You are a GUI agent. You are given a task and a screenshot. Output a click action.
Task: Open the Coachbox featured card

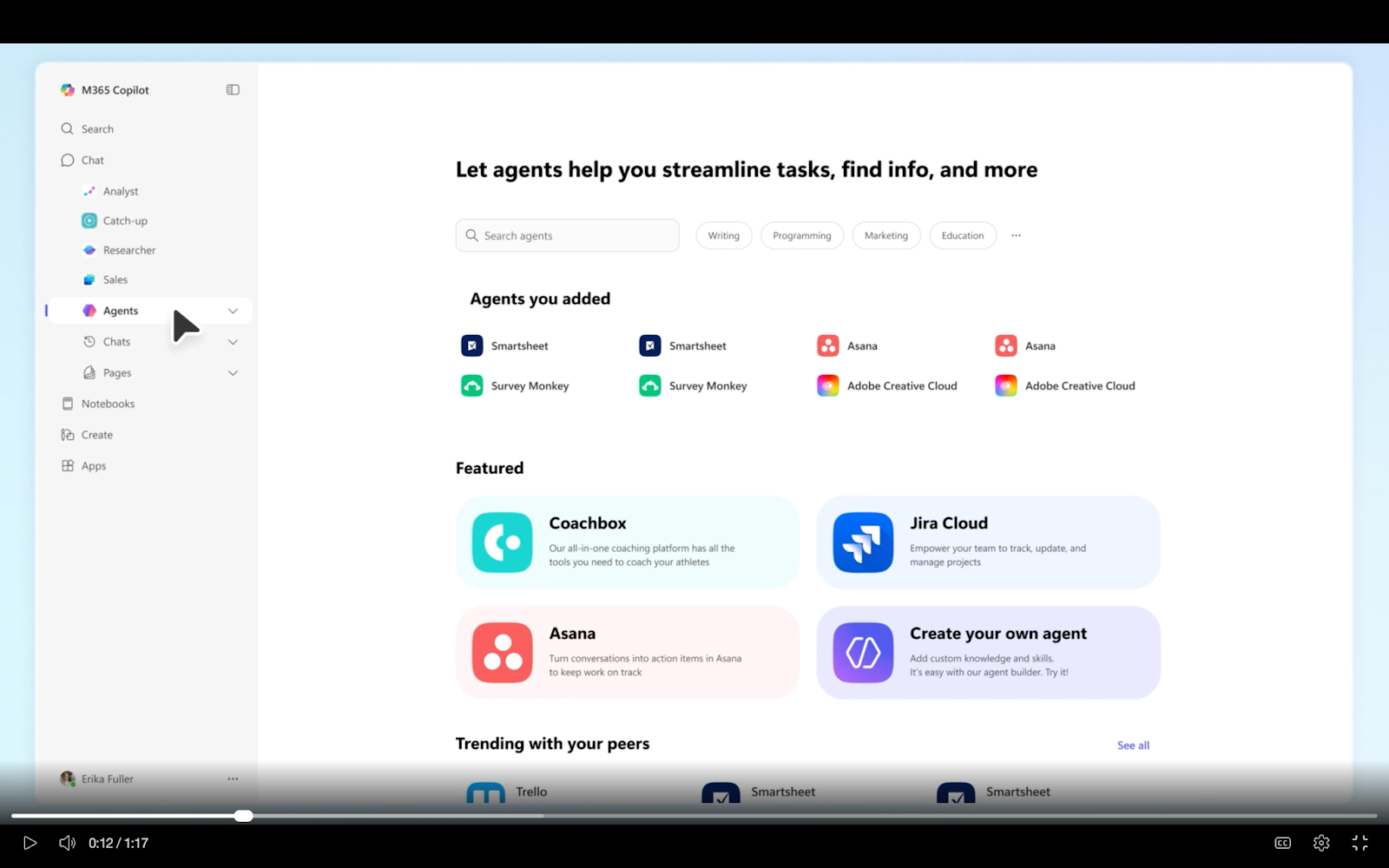coord(628,542)
